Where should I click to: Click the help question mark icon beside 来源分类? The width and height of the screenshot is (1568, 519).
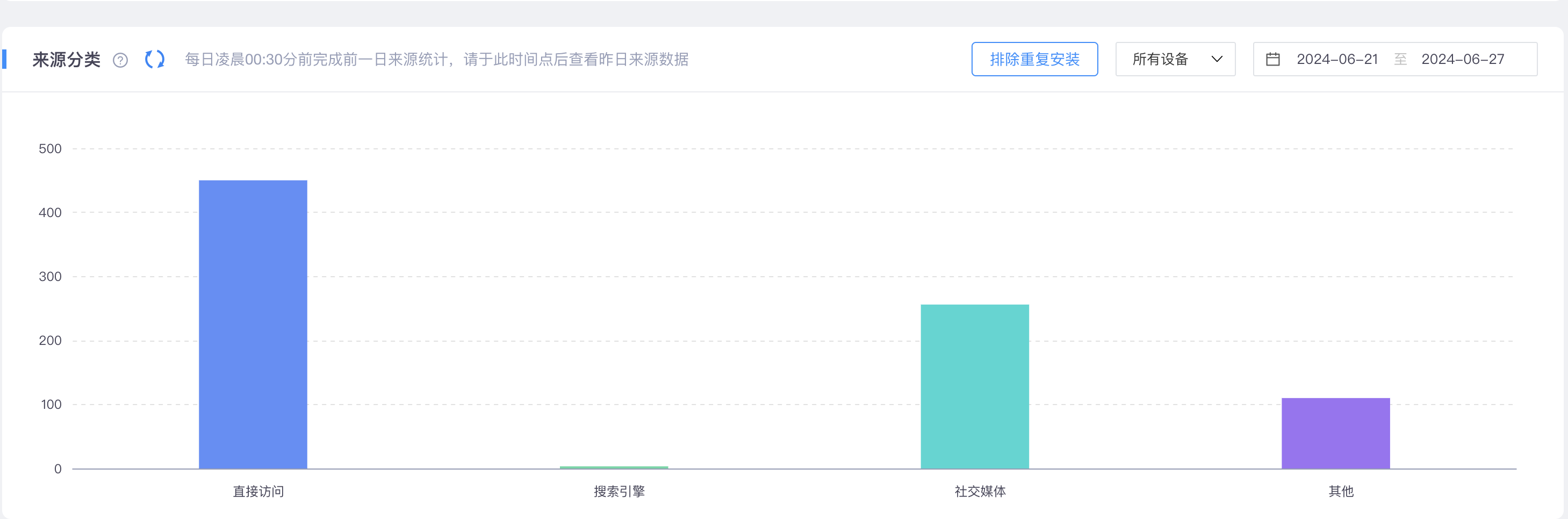click(120, 60)
